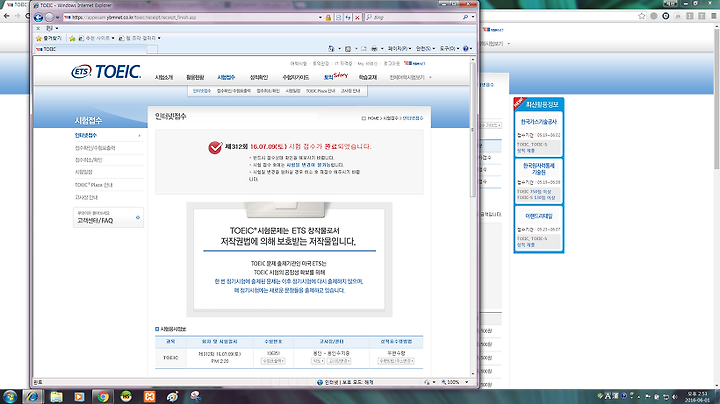Click the taskbar clock showing 2:53
The height and width of the screenshot is (404, 720).
point(697,397)
